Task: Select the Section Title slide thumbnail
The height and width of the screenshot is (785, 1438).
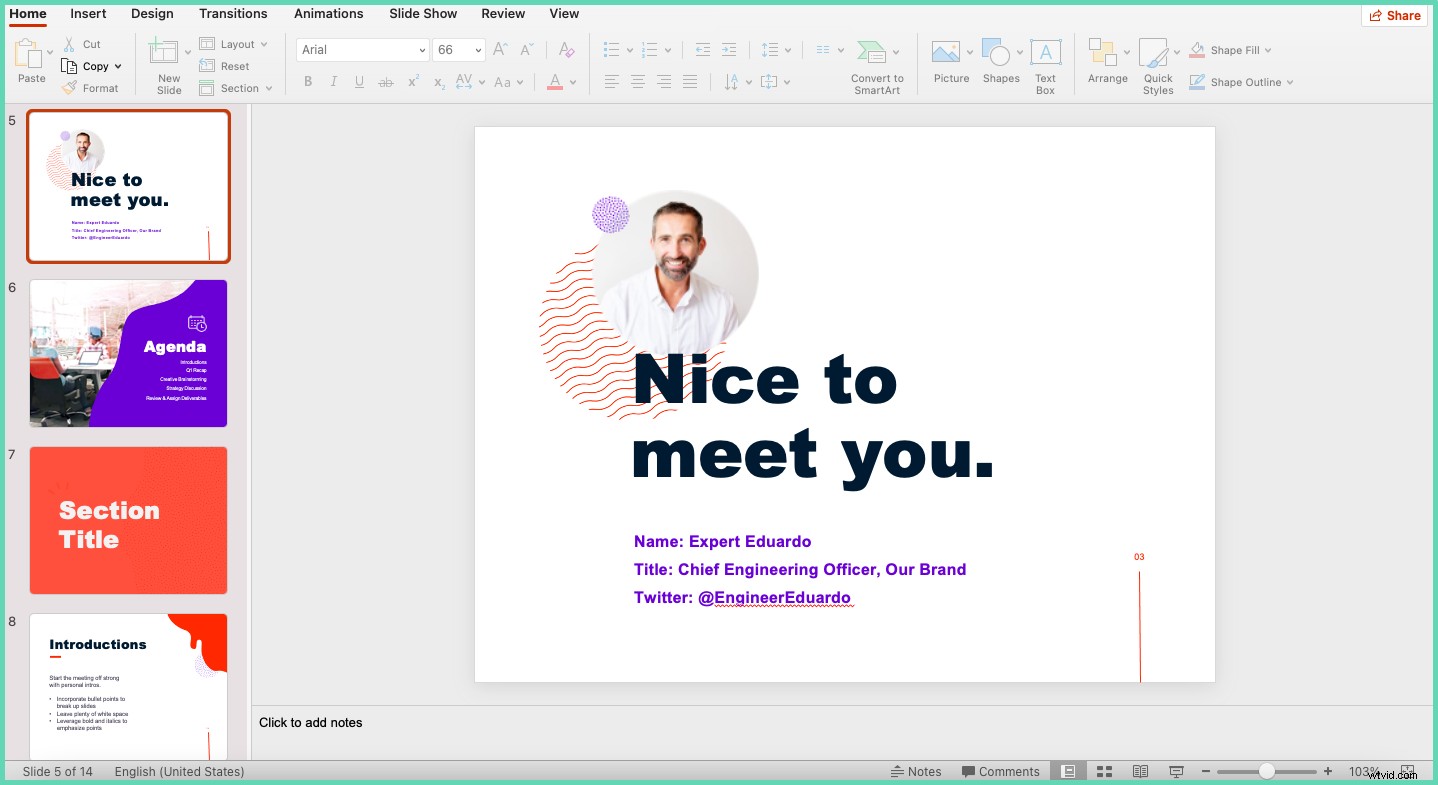Action: [x=128, y=520]
